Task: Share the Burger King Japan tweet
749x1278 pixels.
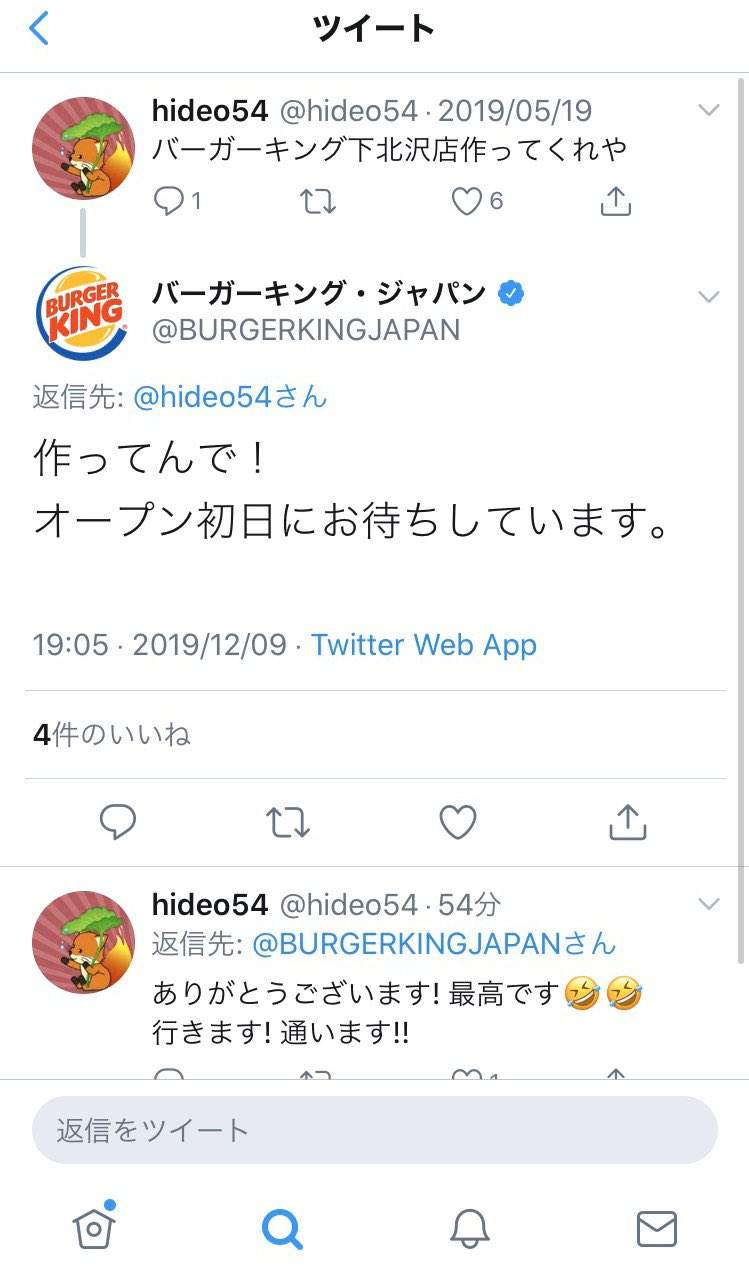Action: (628, 822)
